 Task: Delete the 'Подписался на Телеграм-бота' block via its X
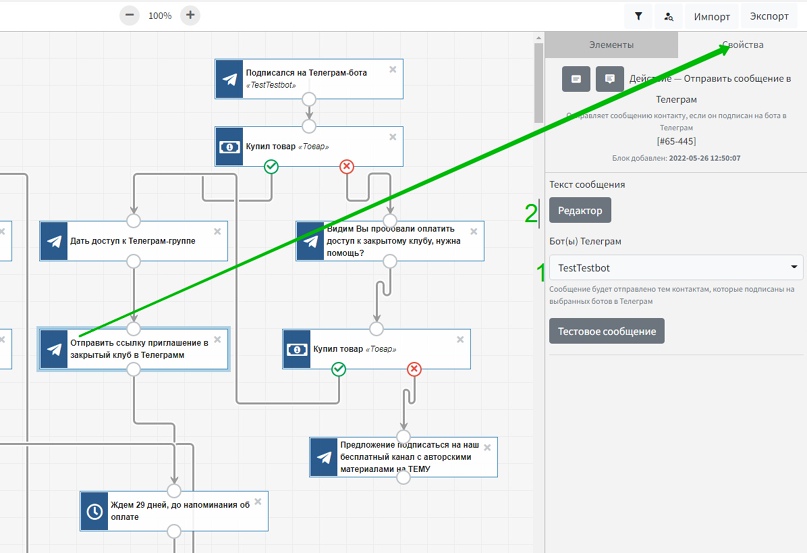click(x=392, y=69)
